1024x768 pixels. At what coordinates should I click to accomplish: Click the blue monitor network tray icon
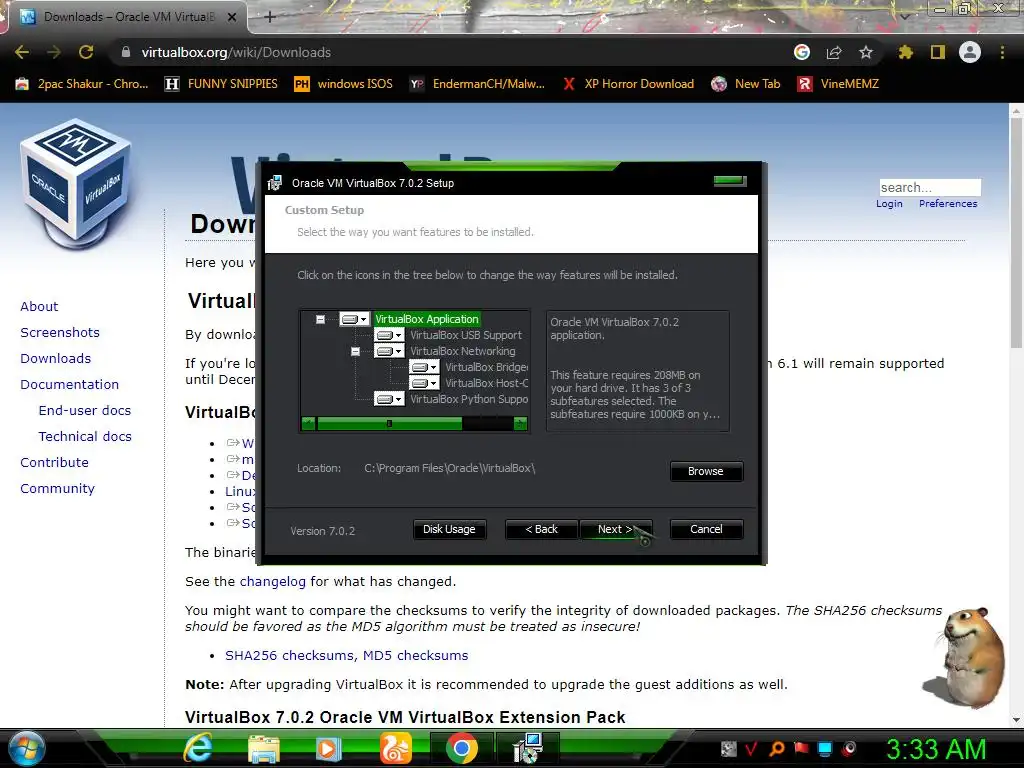[x=825, y=748]
